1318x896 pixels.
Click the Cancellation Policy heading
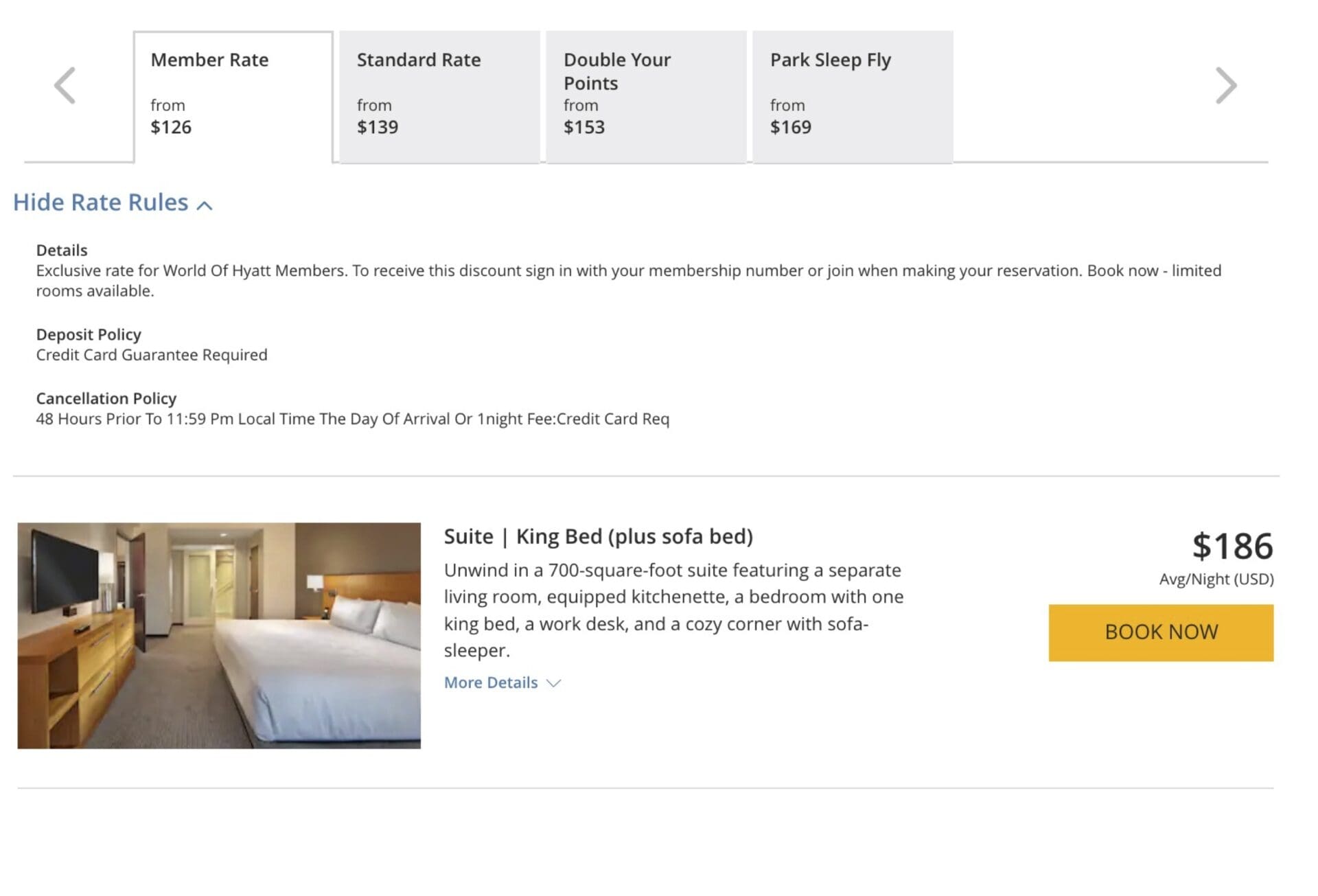point(106,398)
